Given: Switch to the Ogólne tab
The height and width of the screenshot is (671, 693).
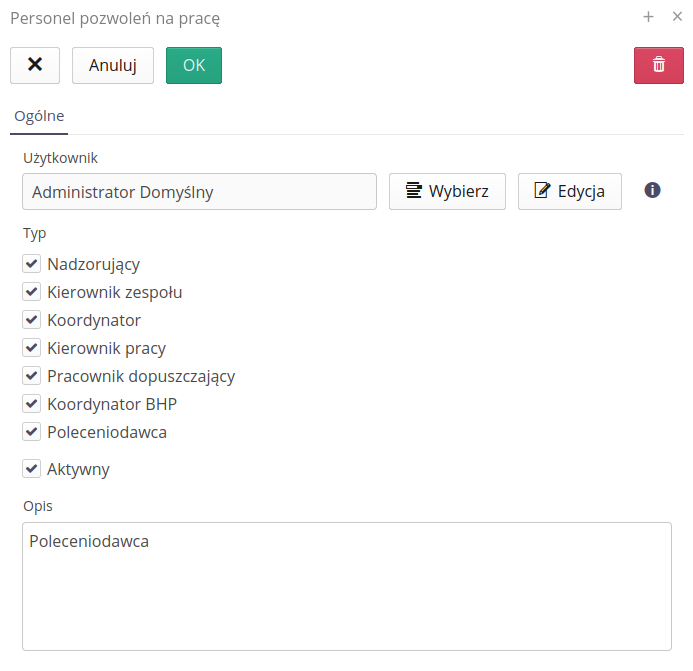Looking at the screenshot, I should point(39,116).
